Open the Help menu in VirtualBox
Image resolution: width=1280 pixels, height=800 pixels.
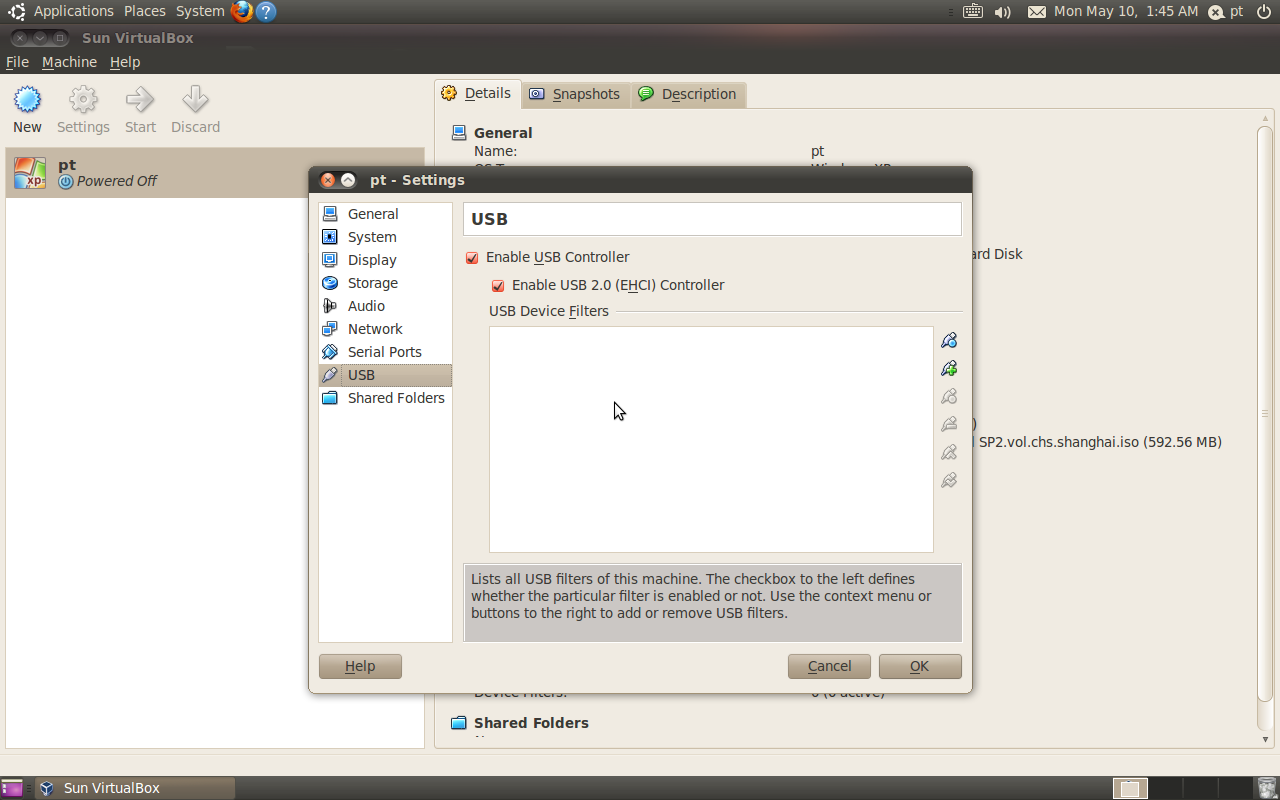[x=125, y=62]
